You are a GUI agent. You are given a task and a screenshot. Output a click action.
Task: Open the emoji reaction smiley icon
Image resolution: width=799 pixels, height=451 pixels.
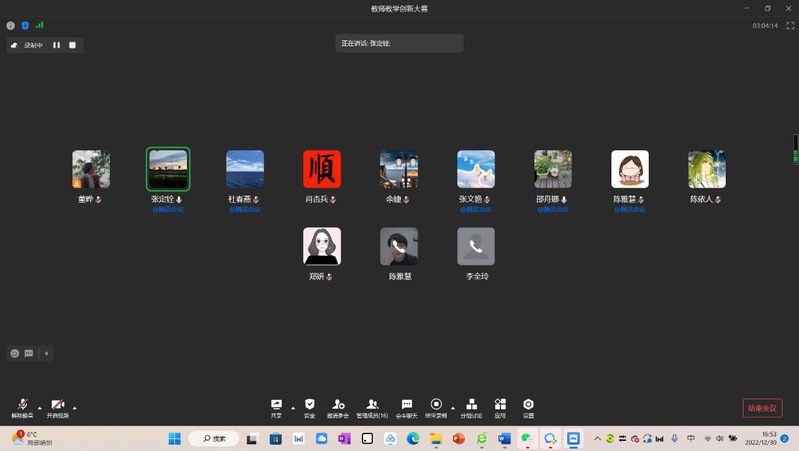coord(15,353)
